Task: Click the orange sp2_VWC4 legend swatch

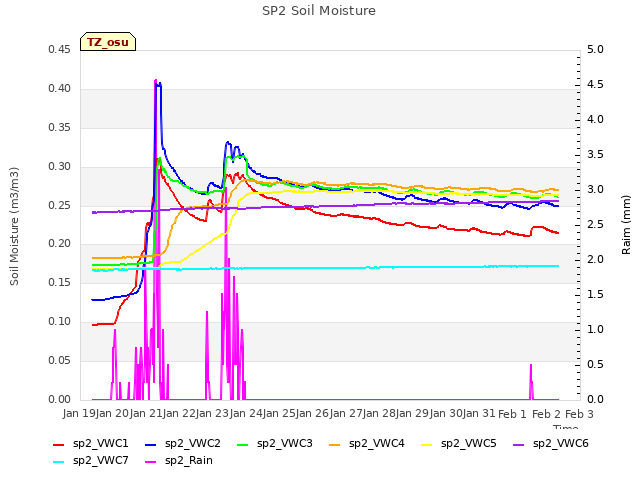Action: click(335, 444)
